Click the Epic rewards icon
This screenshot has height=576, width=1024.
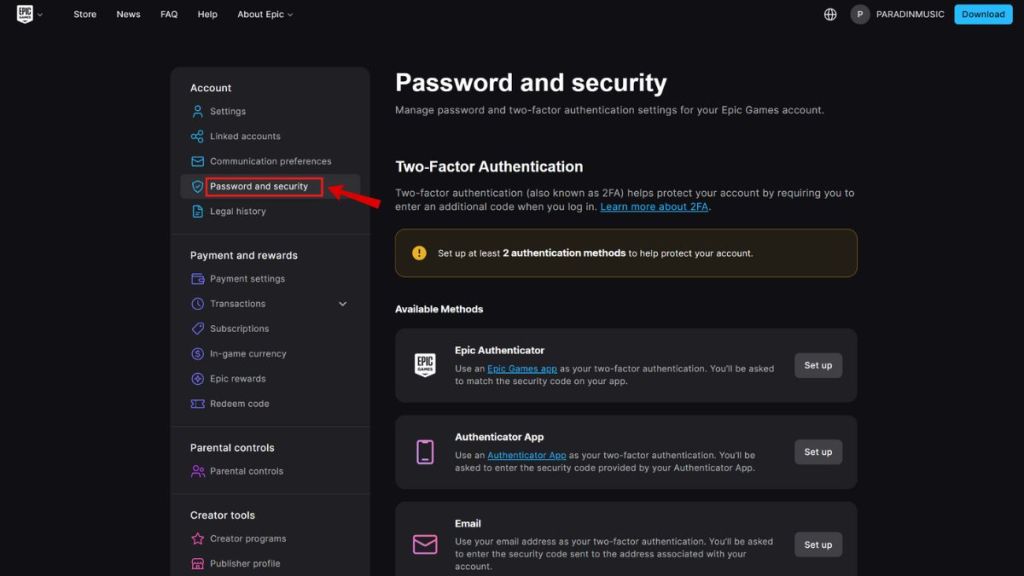(x=196, y=378)
